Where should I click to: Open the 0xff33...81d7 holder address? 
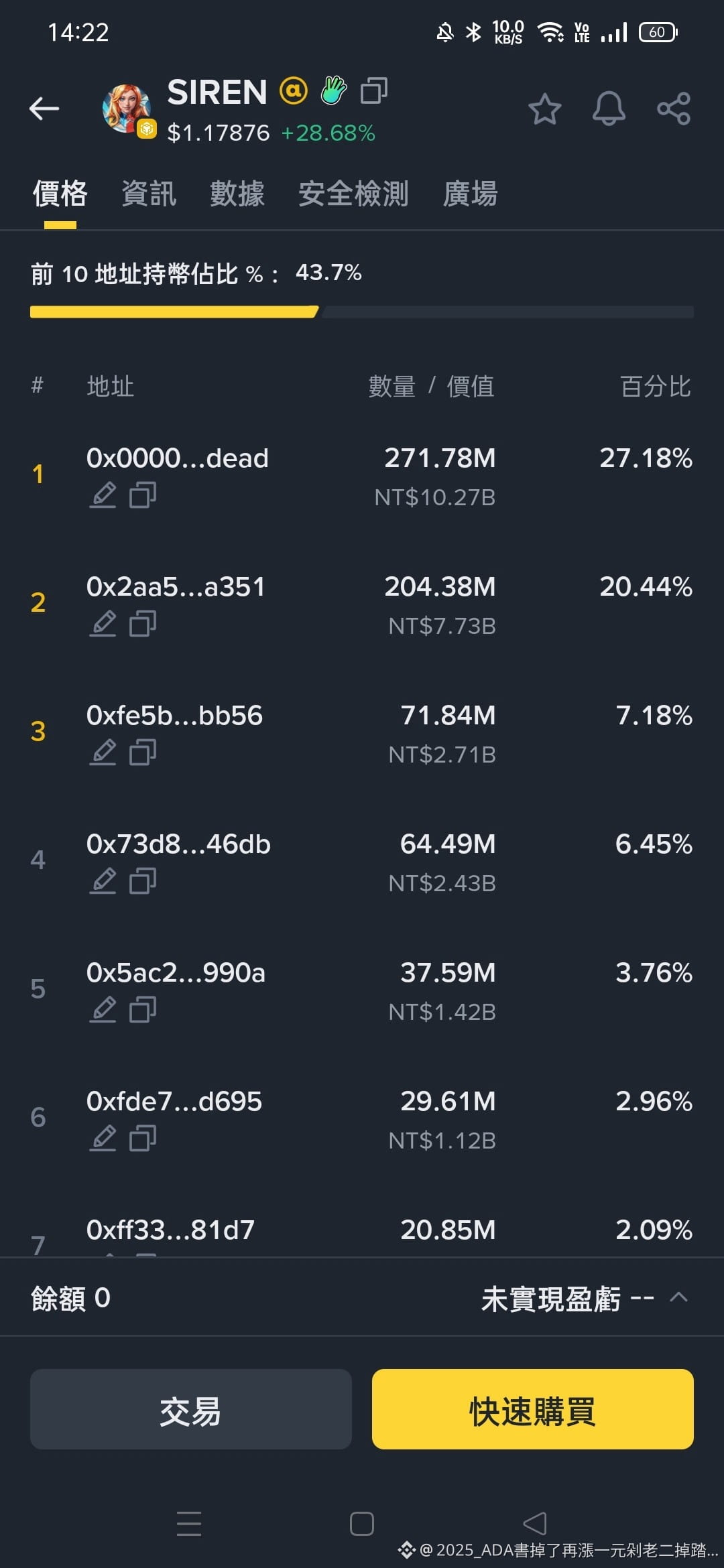(x=170, y=1230)
